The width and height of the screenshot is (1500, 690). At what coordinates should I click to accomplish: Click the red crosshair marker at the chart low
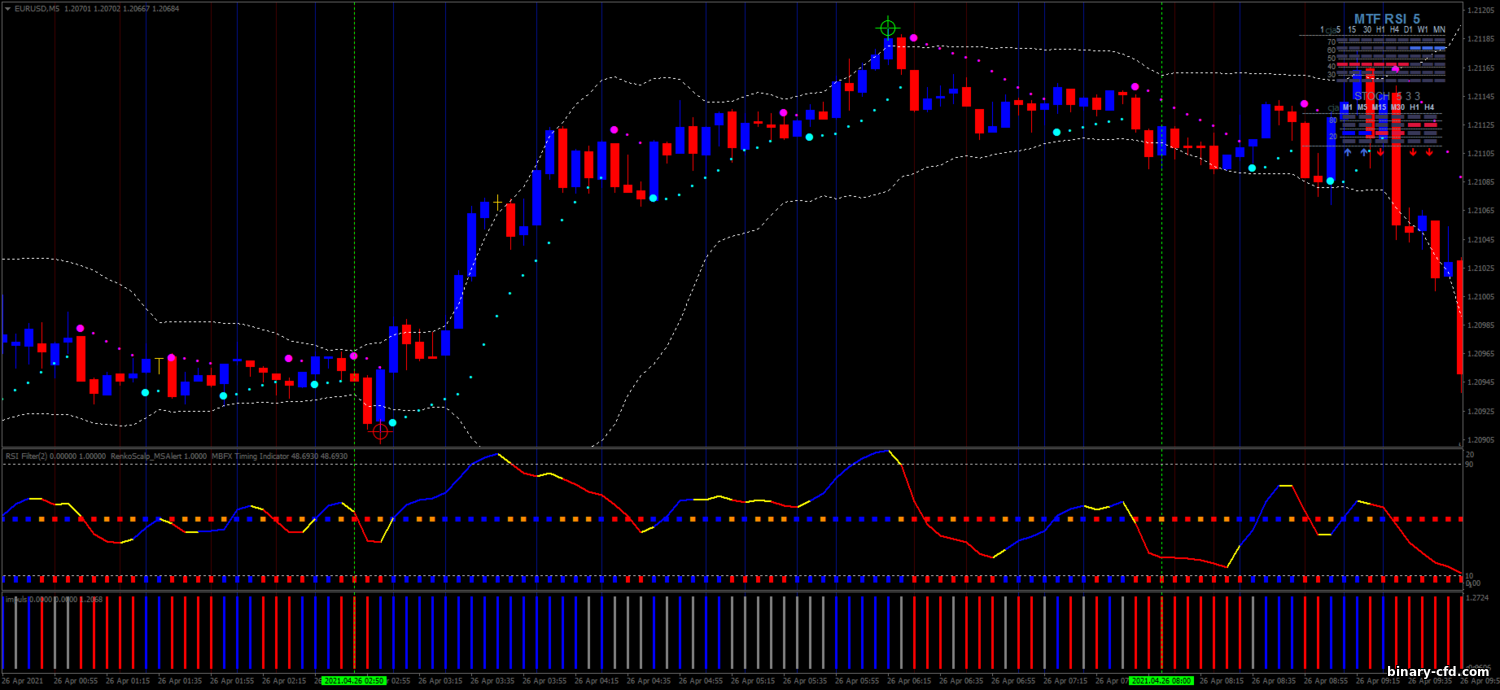click(x=380, y=431)
